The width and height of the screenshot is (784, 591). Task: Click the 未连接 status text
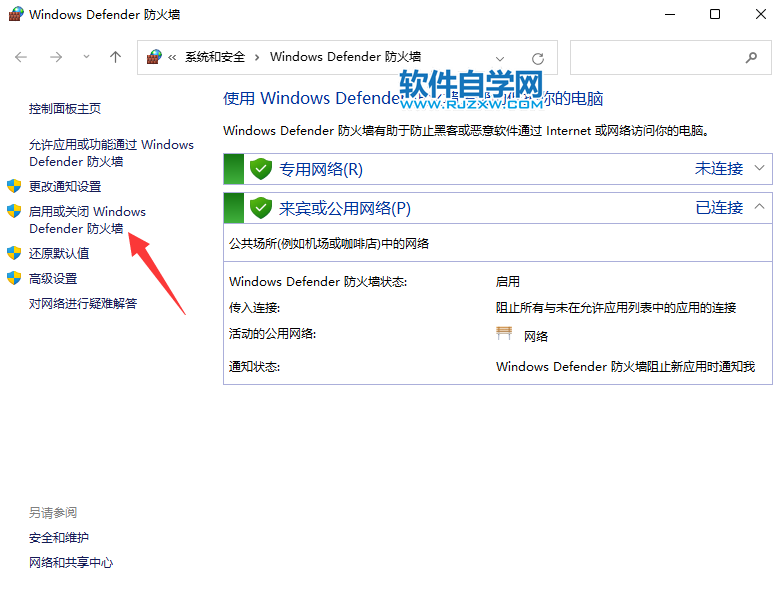coord(719,168)
